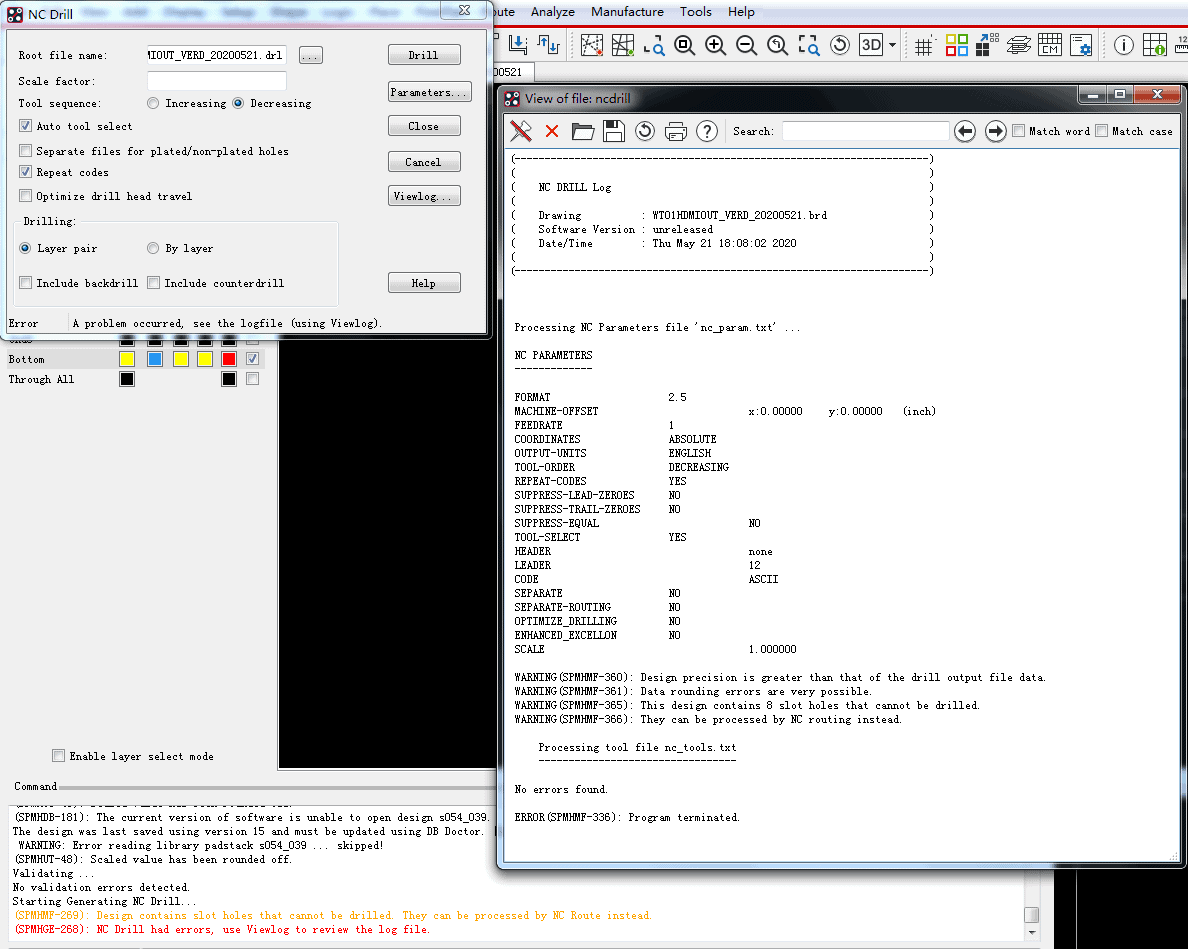The image size is (1188, 949).
Task: Open the Analyze menu
Action: 552,11
